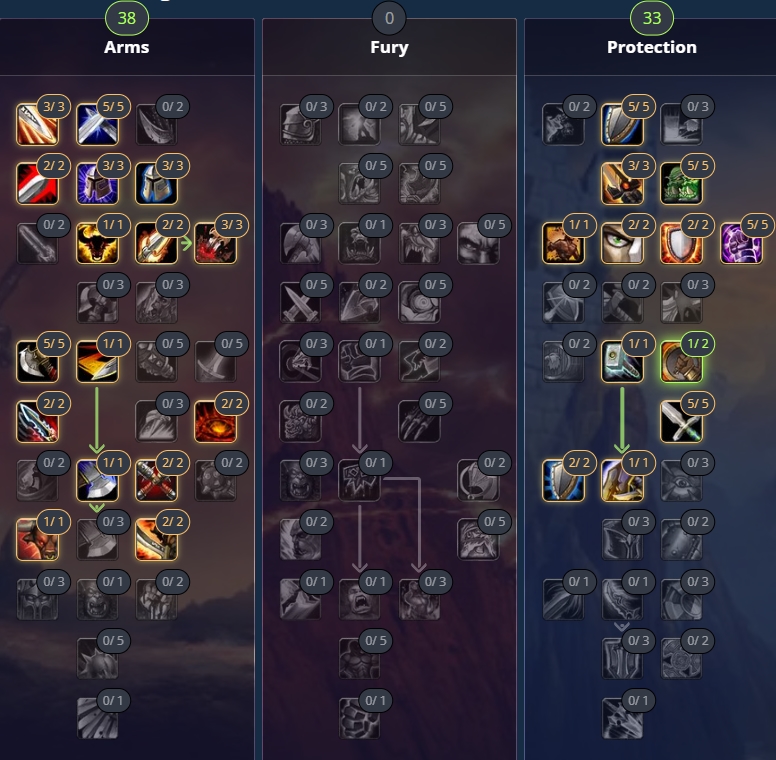Click the glowing green 1/2 Protection talent

tap(681, 362)
